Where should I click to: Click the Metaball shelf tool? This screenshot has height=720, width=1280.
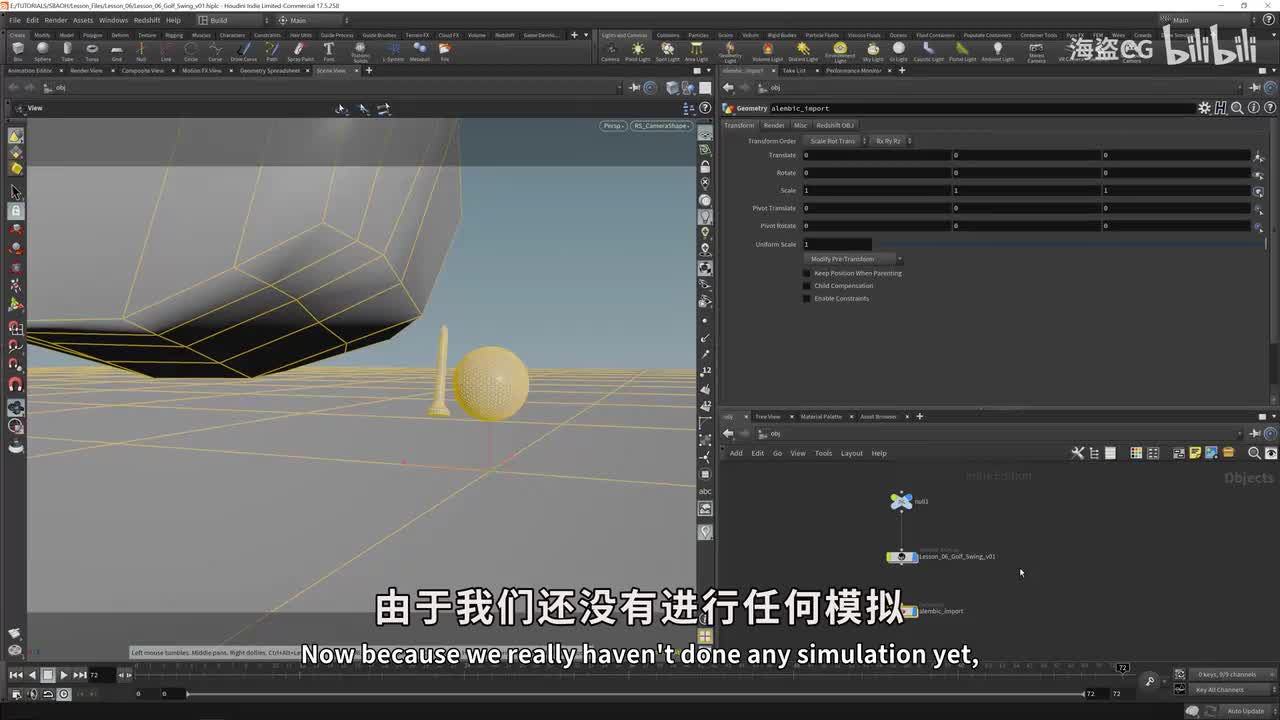tap(420, 51)
